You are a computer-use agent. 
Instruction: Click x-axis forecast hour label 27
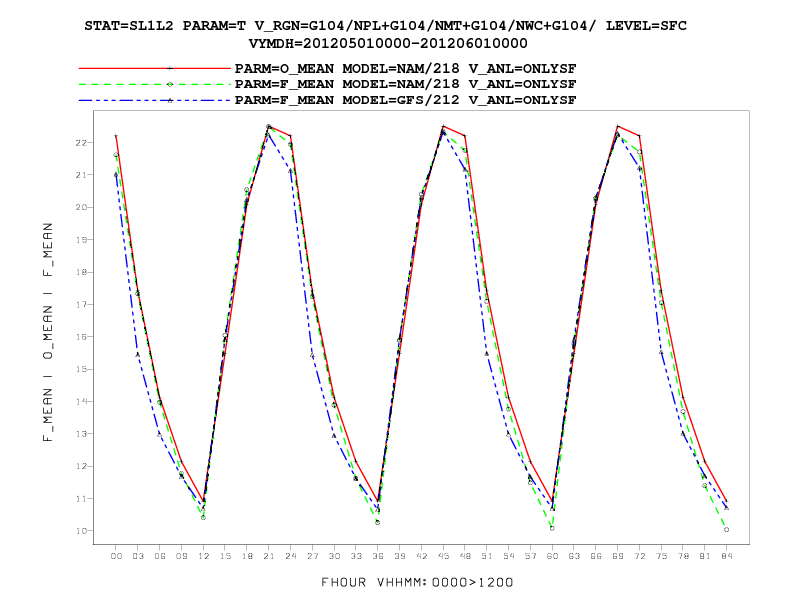[312, 556]
